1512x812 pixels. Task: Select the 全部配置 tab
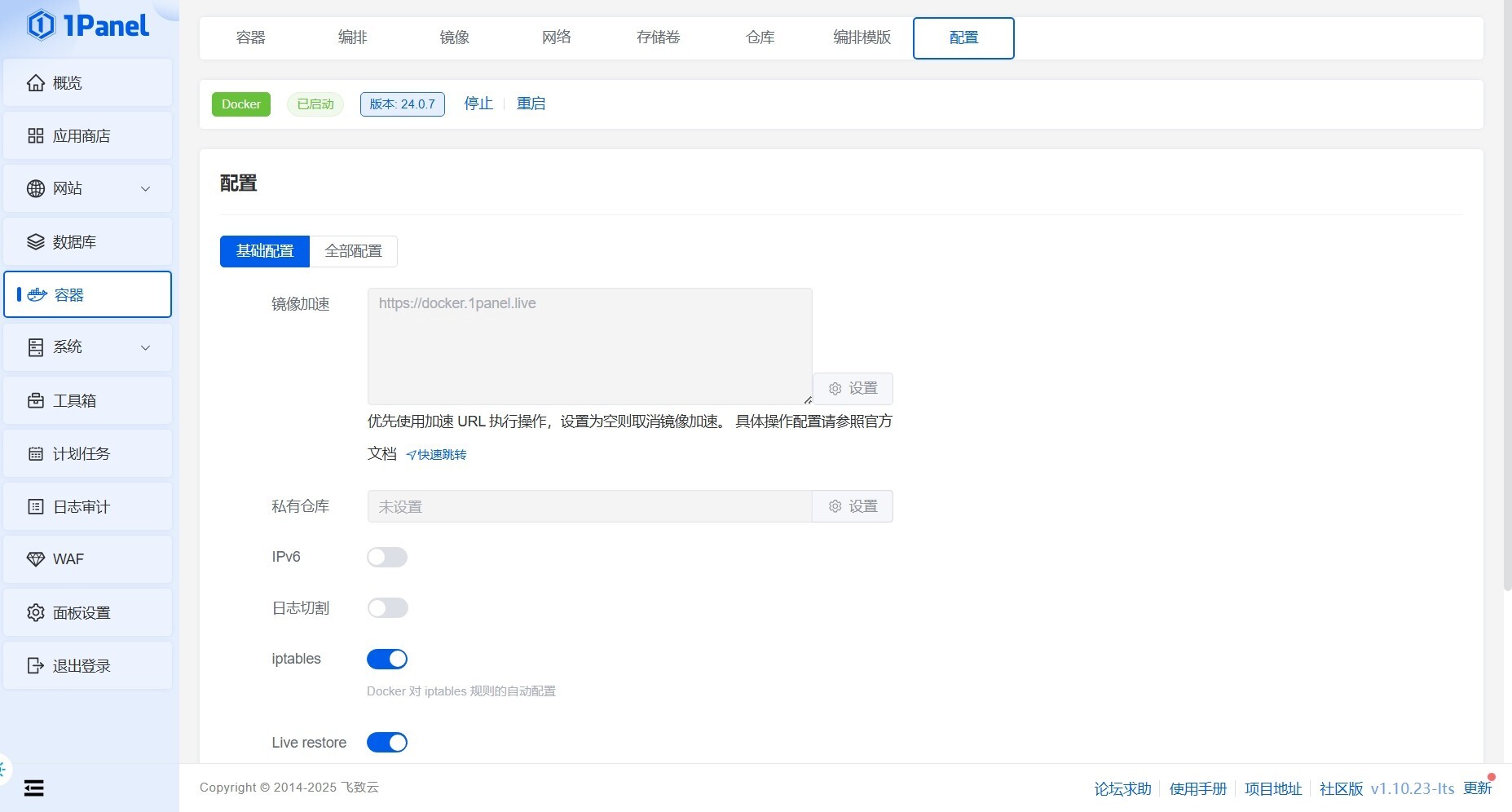(x=353, y=251)
